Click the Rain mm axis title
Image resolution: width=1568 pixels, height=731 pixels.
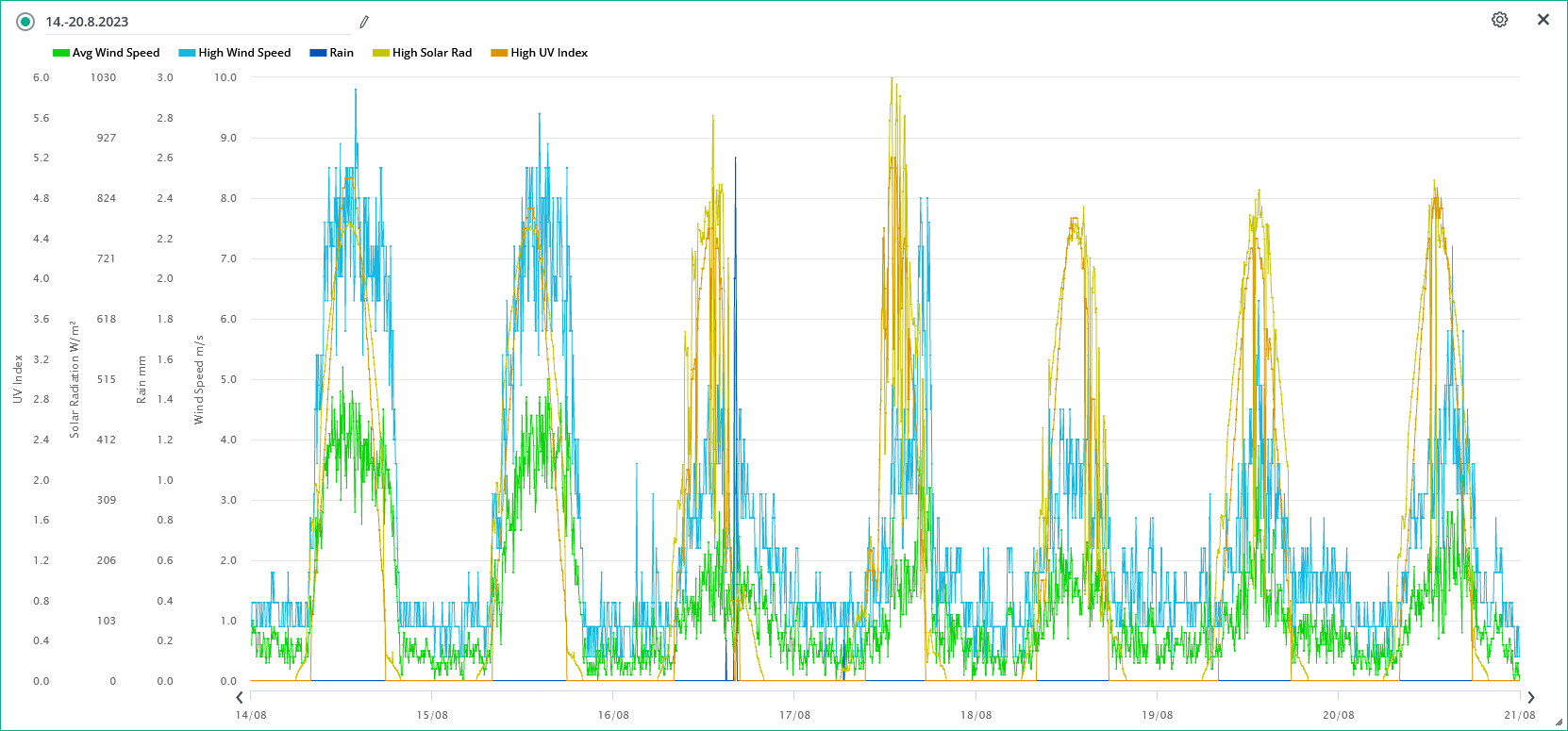[142, 379]
